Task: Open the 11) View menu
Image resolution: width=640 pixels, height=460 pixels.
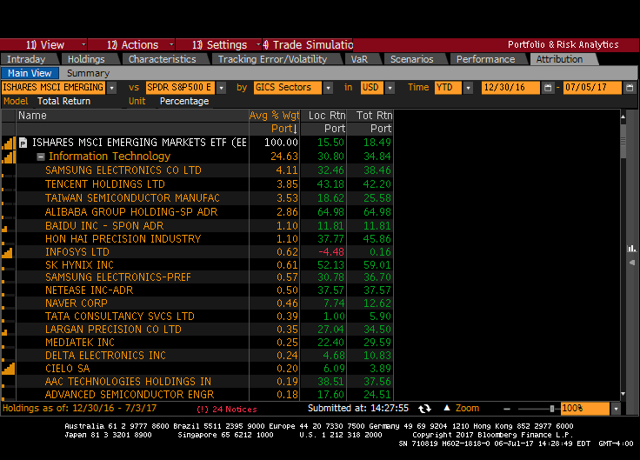Action: point(44,44)
